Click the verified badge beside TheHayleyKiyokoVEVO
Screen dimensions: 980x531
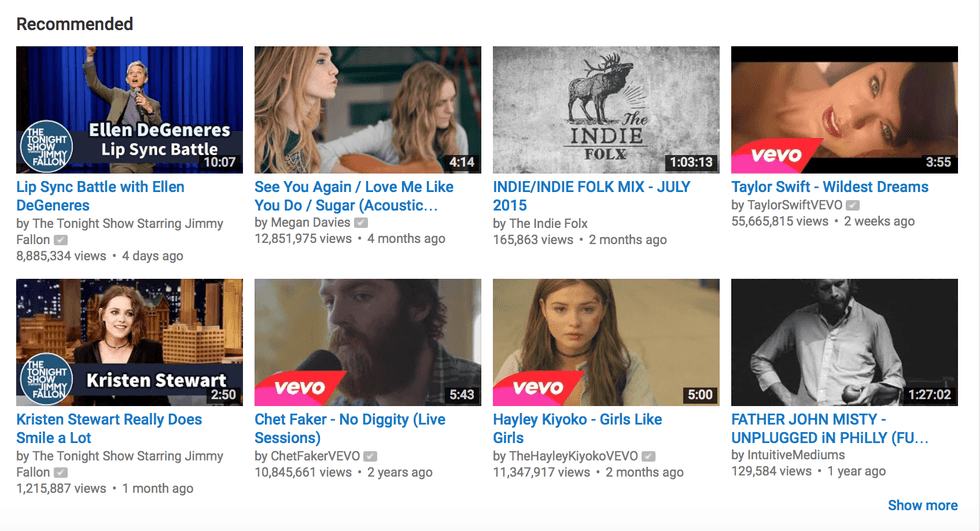click(647, 456)
